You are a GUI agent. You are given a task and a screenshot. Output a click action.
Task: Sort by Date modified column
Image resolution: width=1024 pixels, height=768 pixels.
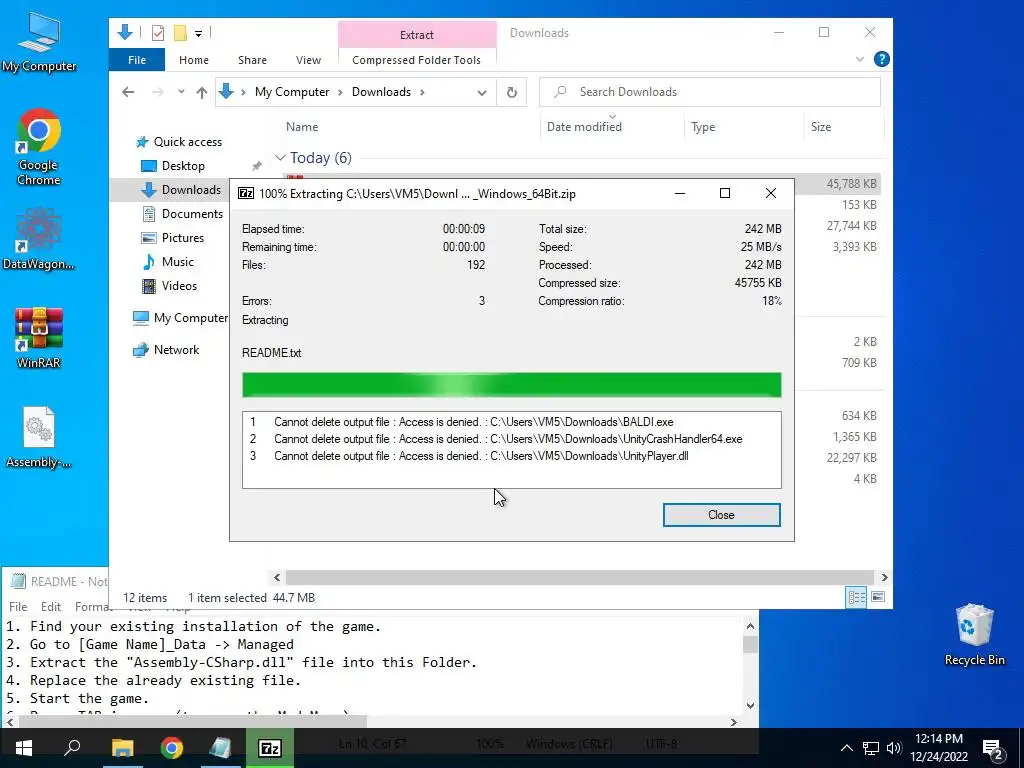[x=584, y=127]
